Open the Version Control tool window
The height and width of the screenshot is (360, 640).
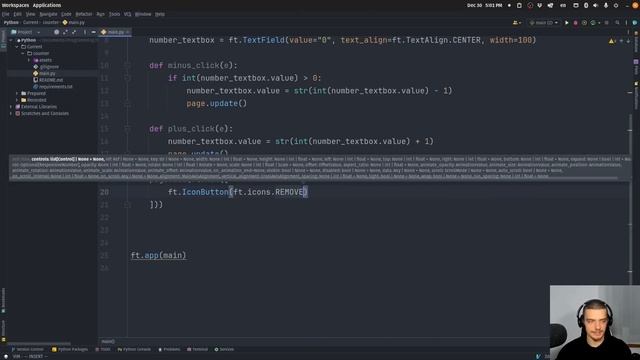[27, 349]
